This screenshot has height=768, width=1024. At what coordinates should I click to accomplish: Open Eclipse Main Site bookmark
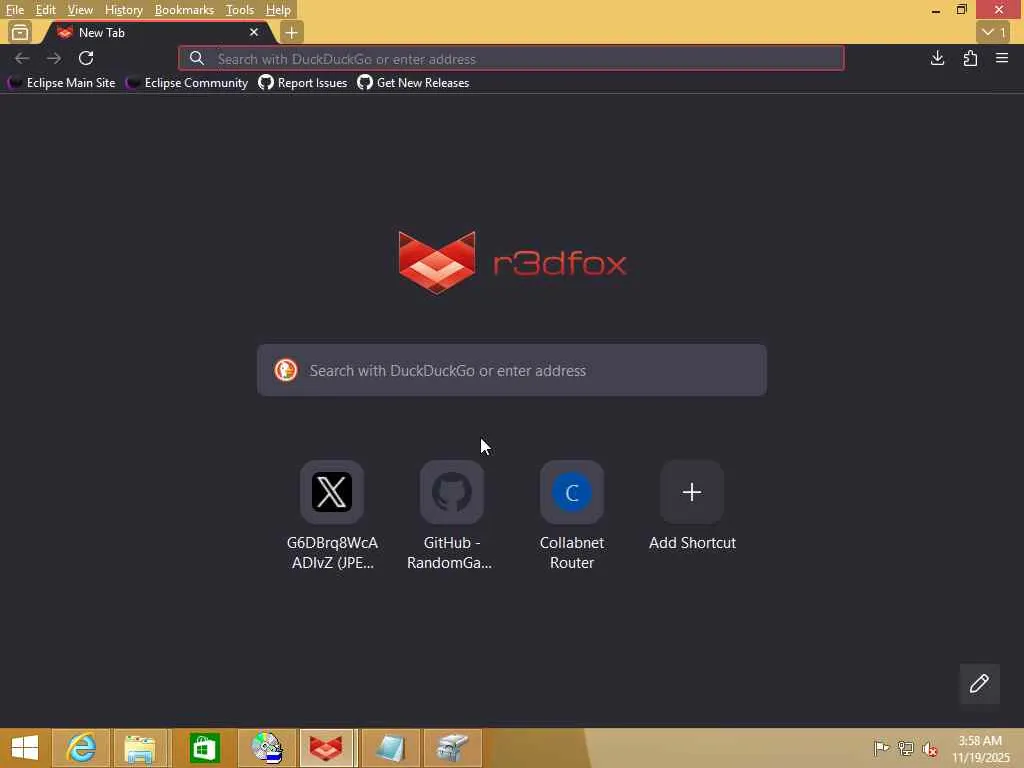click(x=61, y=83)
